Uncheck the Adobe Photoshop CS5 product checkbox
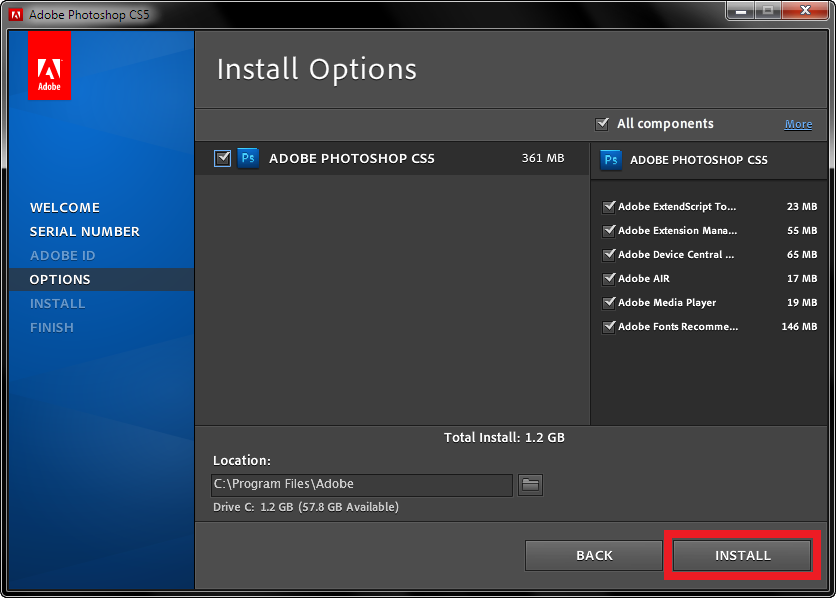This screenshot has width=836, height=598. (x=222, y=158)
